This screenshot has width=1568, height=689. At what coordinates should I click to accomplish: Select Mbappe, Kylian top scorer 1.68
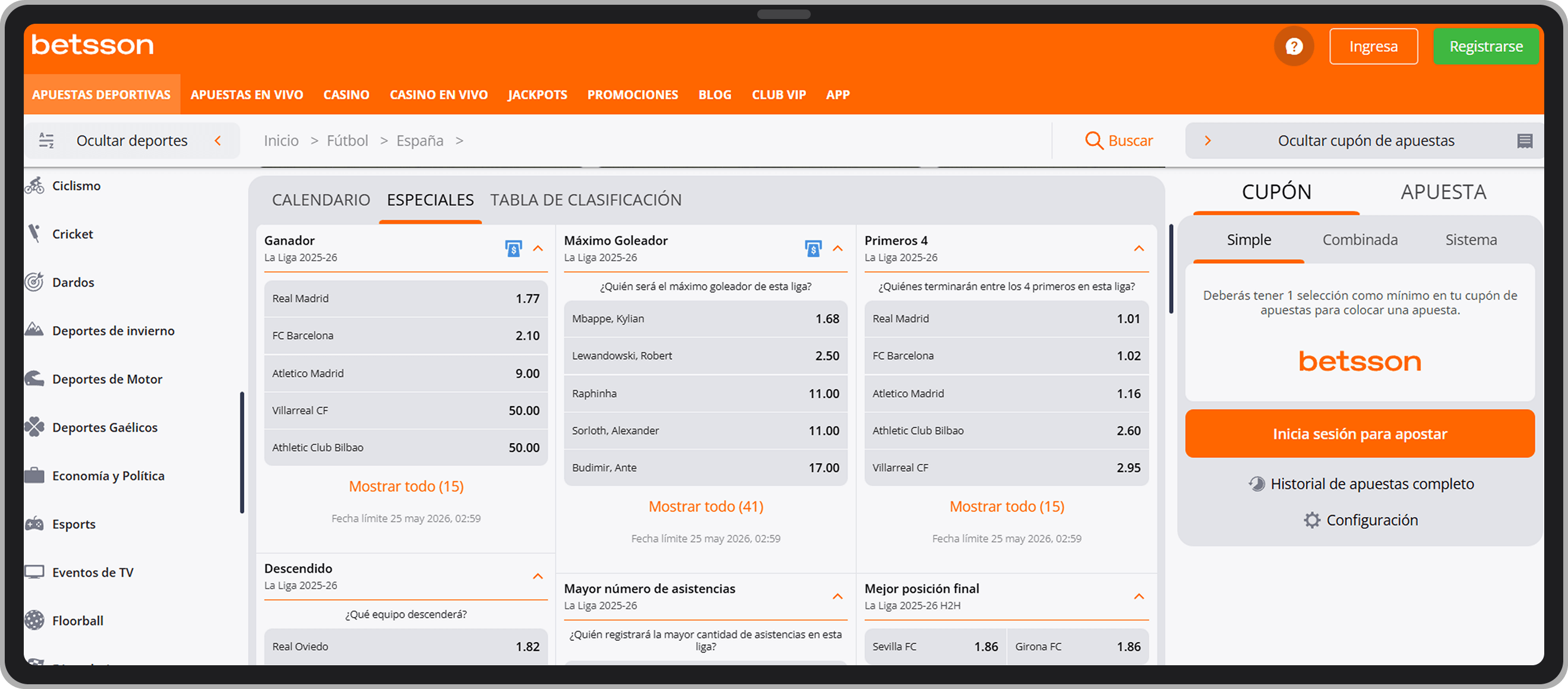click(x=706, y=318)
